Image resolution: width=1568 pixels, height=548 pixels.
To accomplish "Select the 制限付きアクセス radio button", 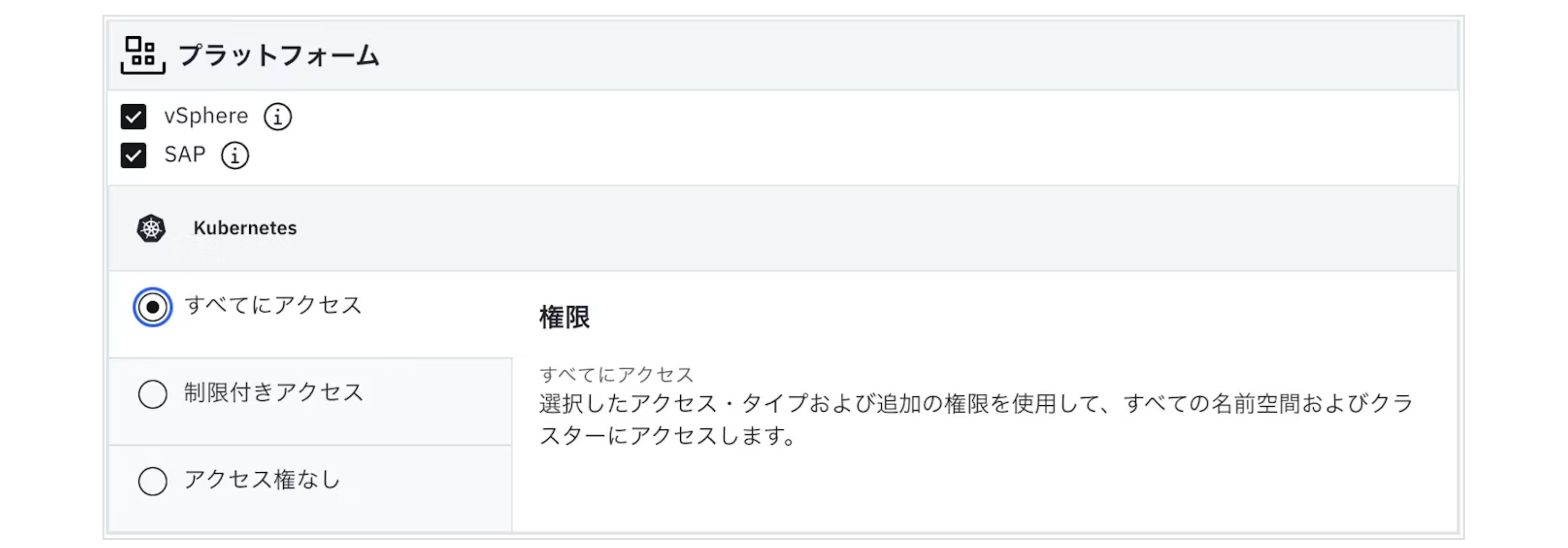I will click(x=153, y=394).
